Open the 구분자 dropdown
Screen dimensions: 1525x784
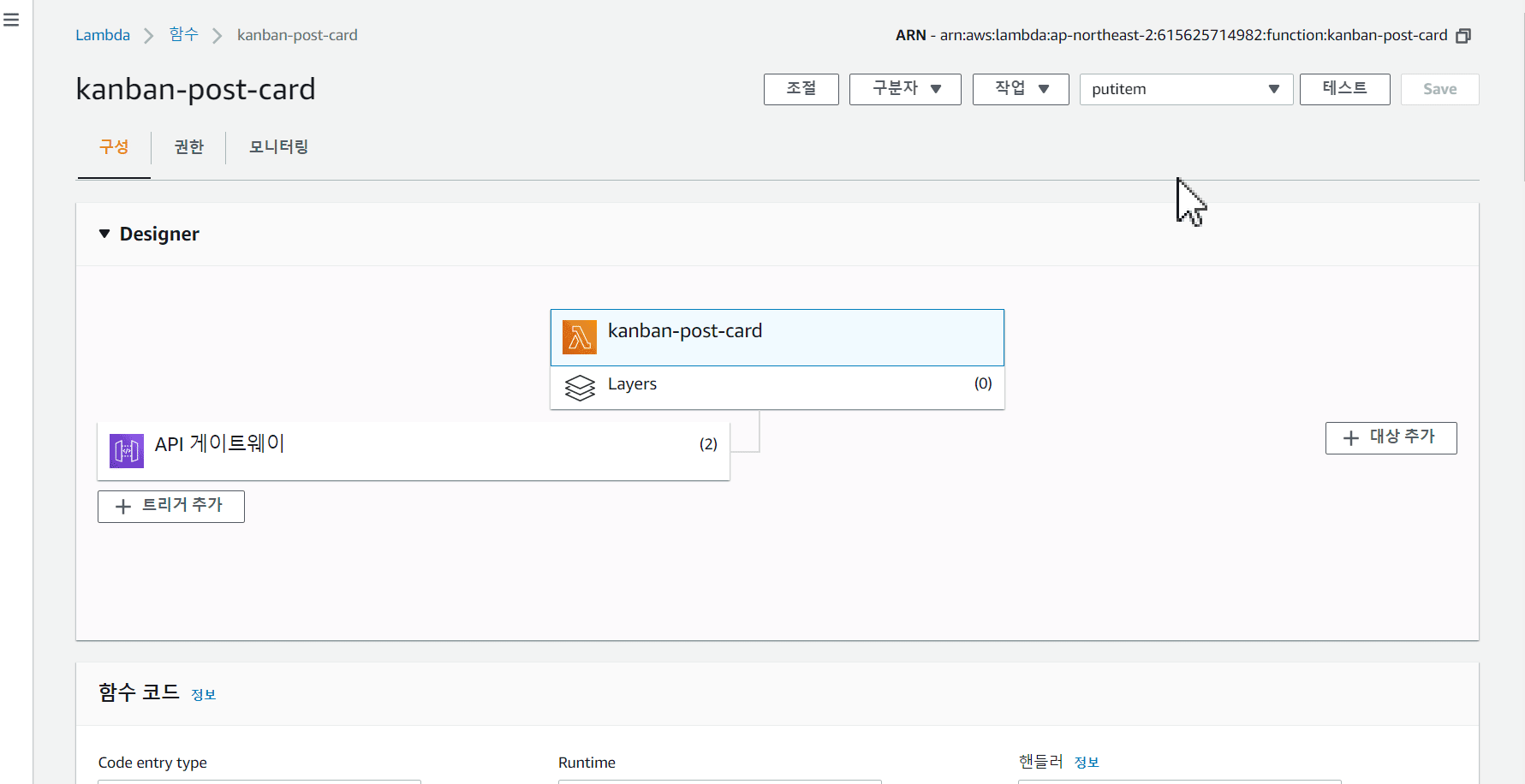[905, 89]
